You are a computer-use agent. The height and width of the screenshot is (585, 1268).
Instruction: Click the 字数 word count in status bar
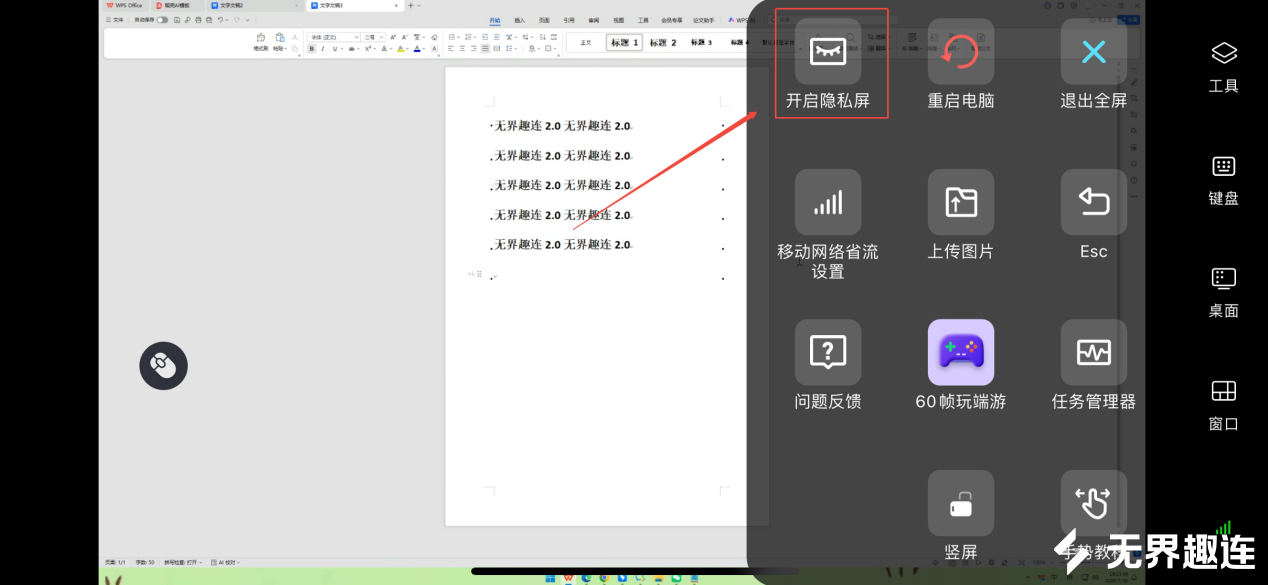(x=145, y=562)
